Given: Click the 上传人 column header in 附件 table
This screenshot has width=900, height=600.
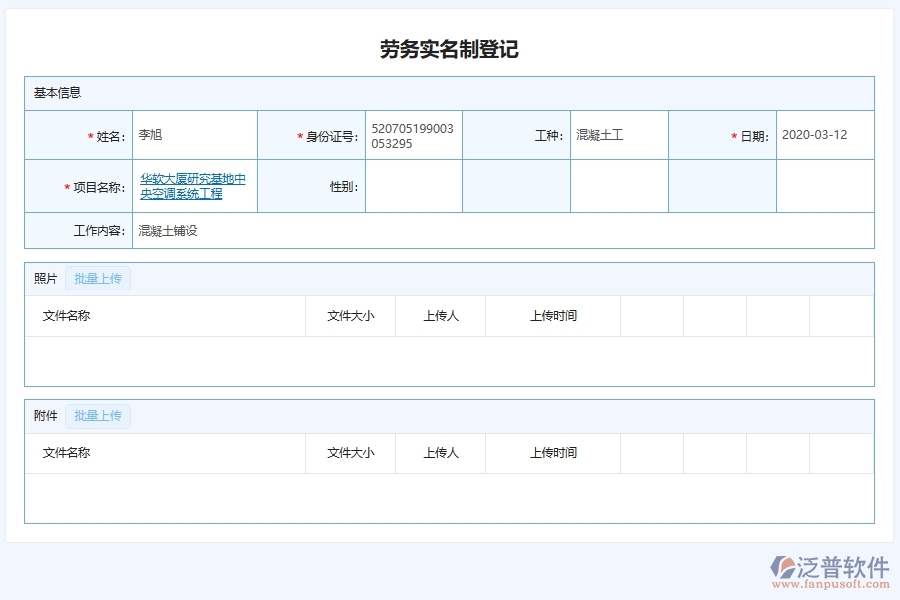Looking at the screenshot, I should 440,452.
